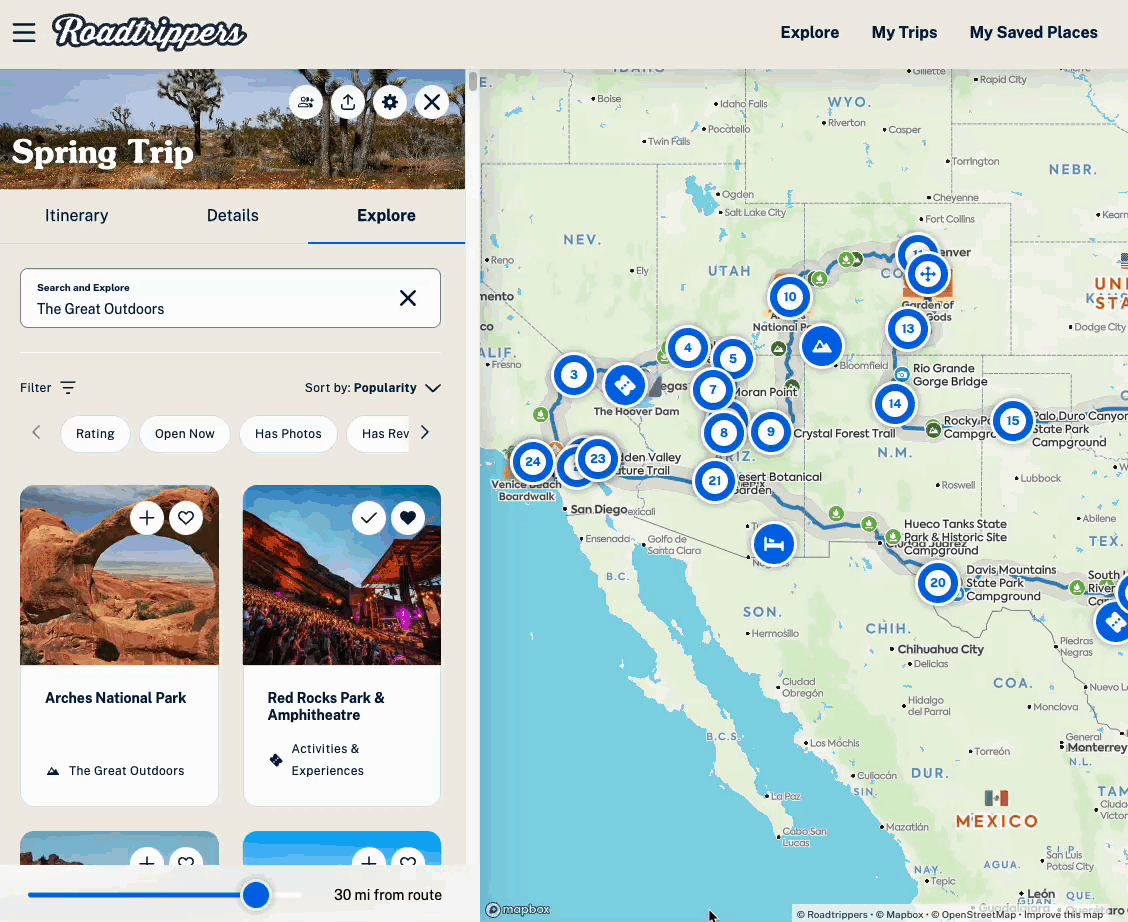Image resolution: width=1128 pixels, height=922 pixels.
Task: Close the Spring Trip panel
Action: click(432, 102)
